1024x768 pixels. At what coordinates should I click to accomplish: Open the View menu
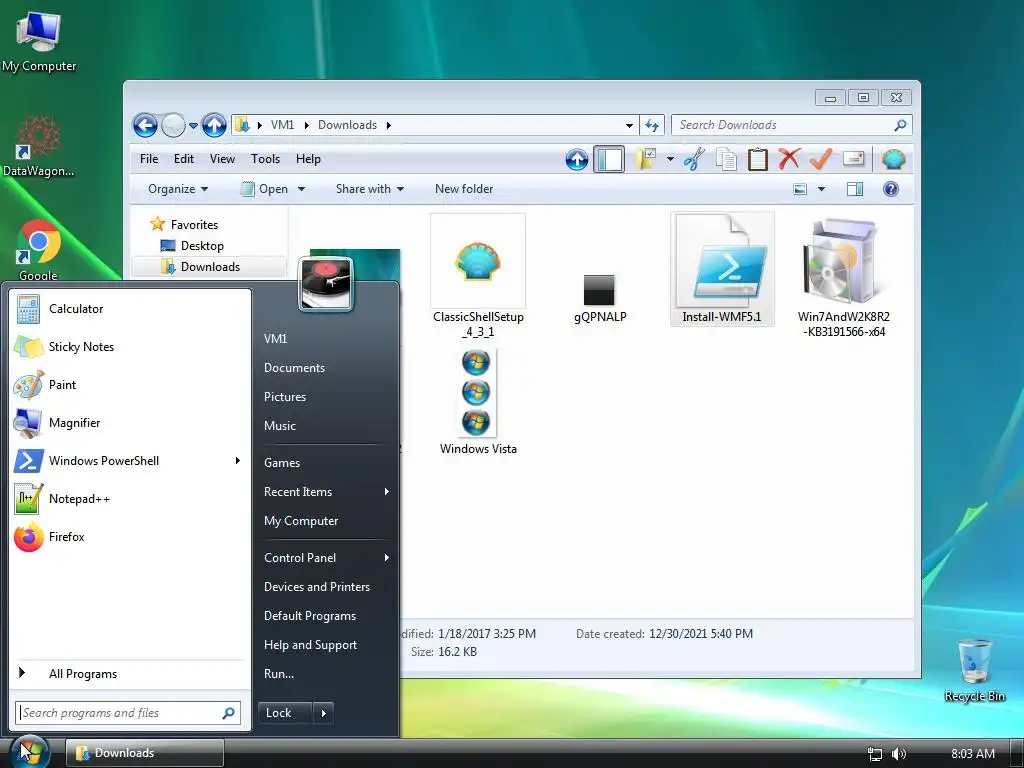click(x=222, y=159)
